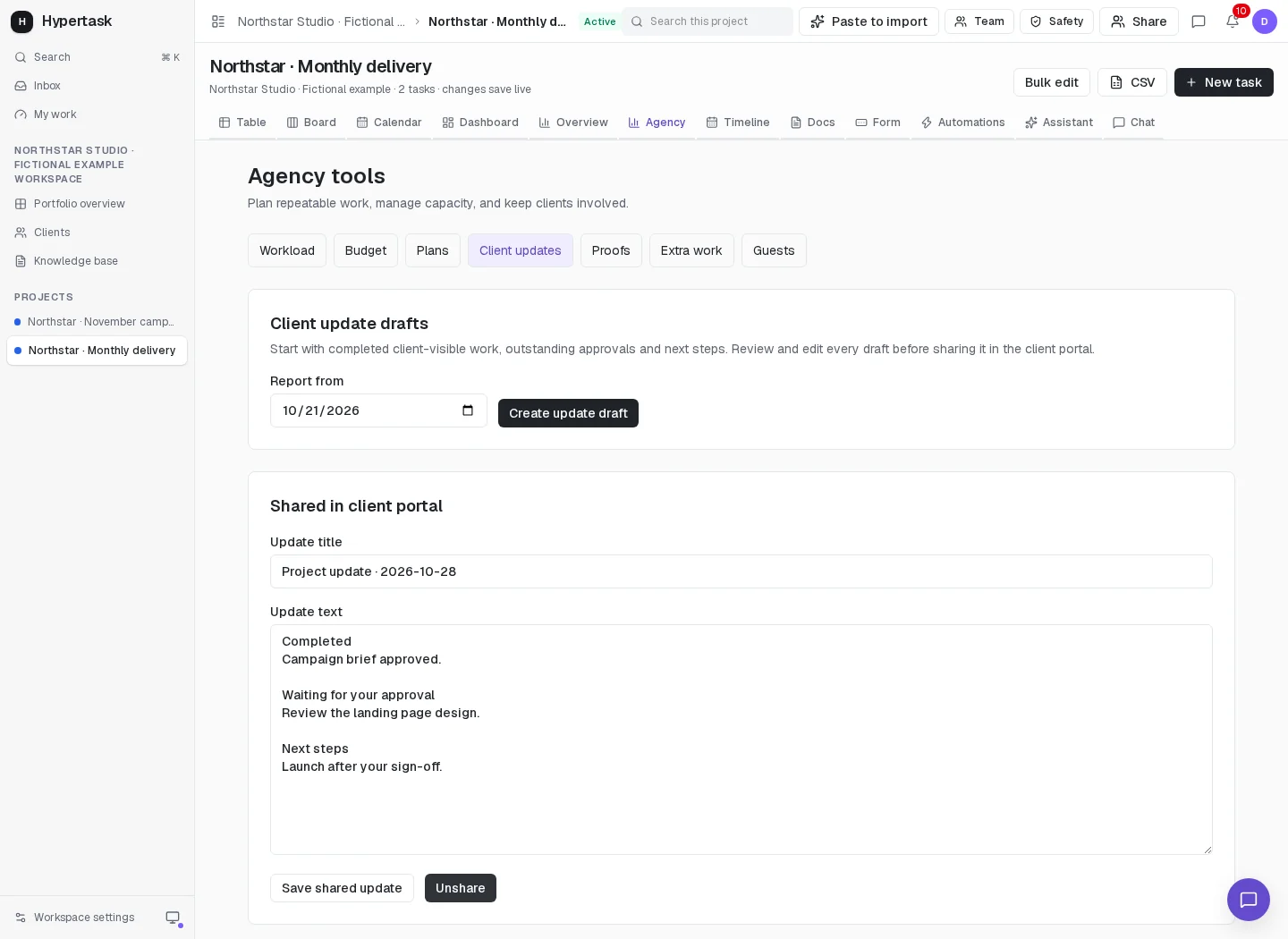Click Paste to import
The height and width of the screenshot is (939, 1288).
tap(869, 21)
